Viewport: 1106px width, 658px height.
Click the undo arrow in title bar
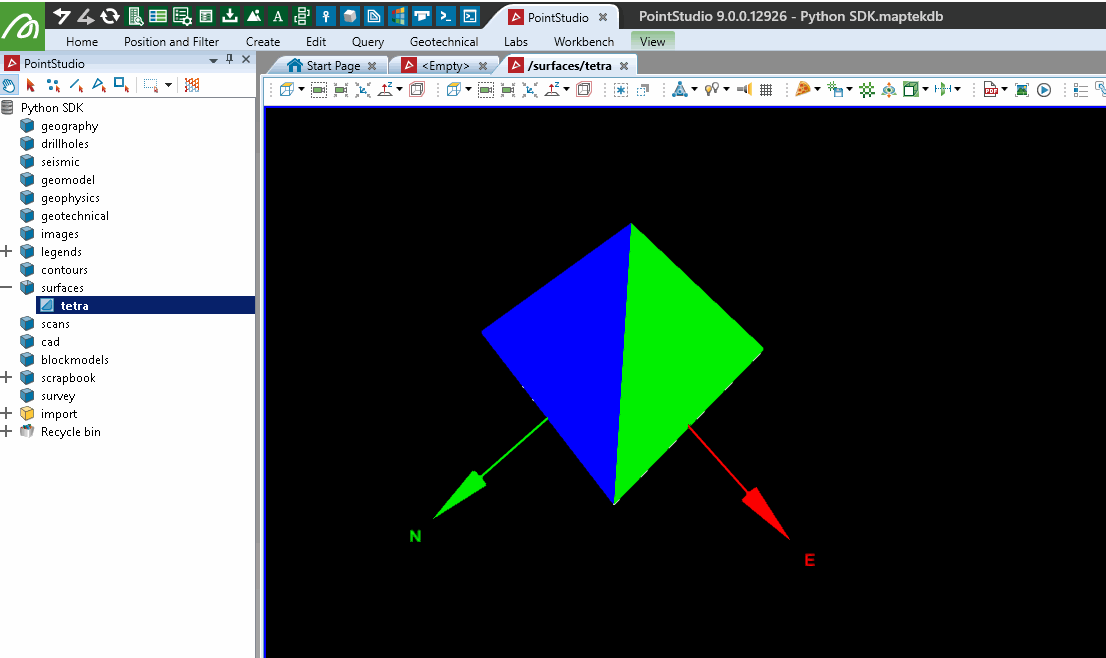pyautogui.click(x=62, y=15)
